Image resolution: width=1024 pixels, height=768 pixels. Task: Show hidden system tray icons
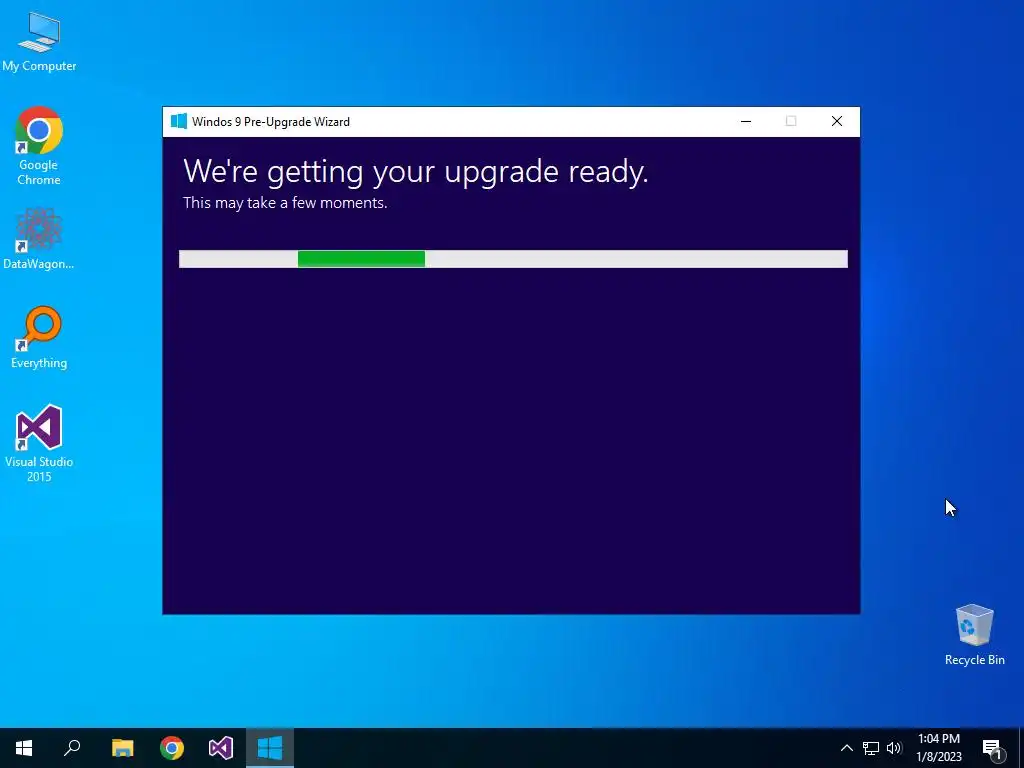[846, 748]
